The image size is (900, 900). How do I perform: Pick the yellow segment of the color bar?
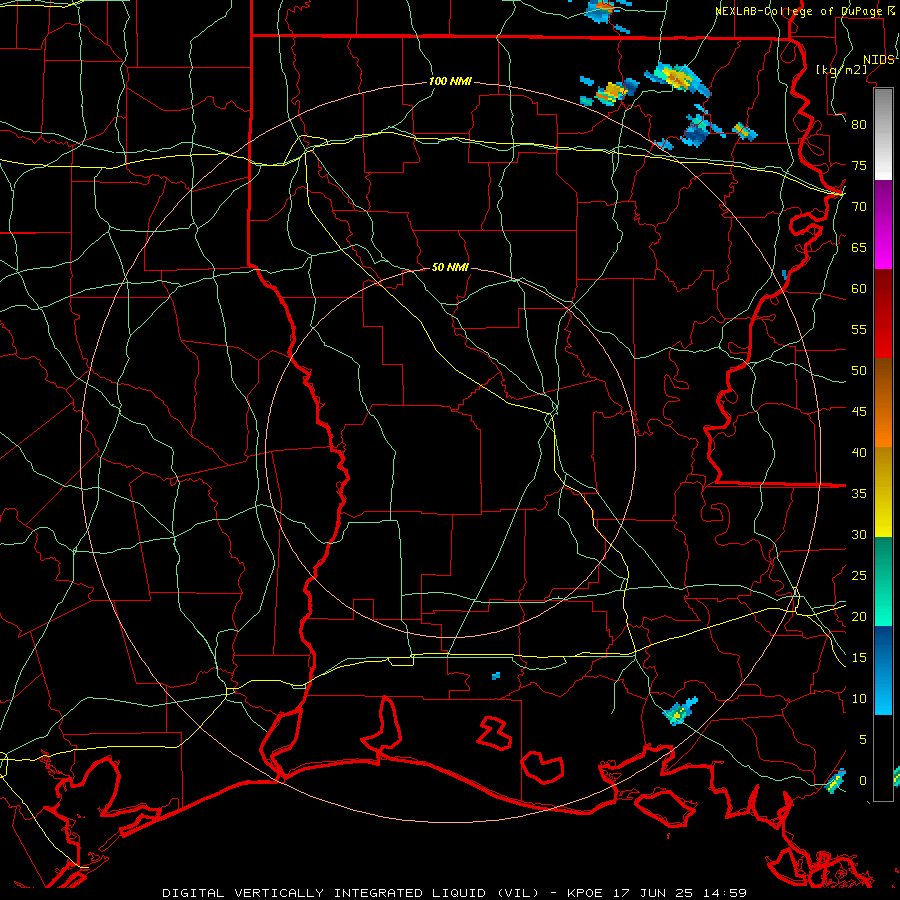883,492
